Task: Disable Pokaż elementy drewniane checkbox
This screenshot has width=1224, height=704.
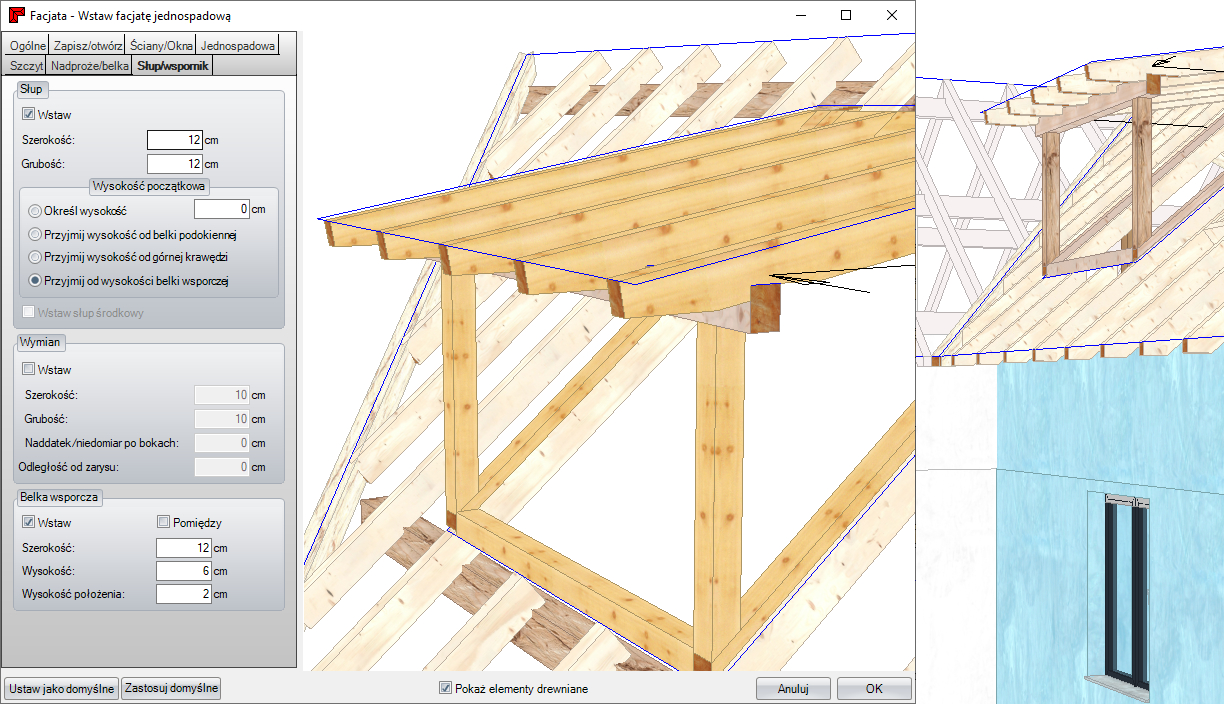Action: (x=445, y=688)
